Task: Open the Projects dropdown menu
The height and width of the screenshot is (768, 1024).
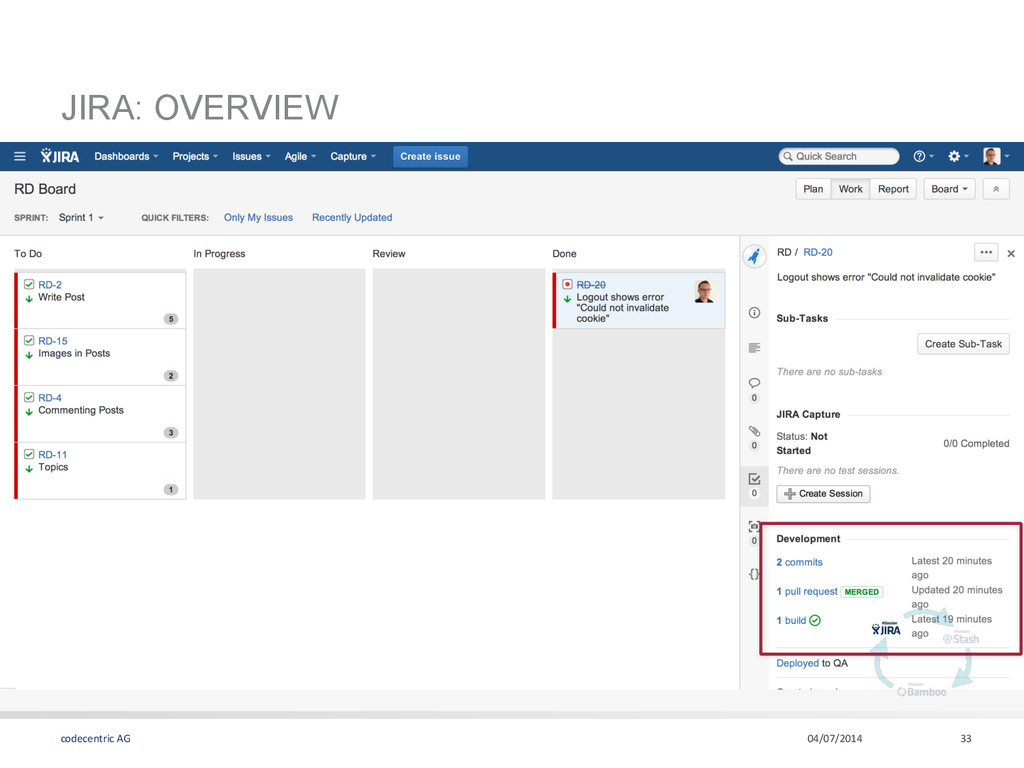Action: [x=195, y=156]
